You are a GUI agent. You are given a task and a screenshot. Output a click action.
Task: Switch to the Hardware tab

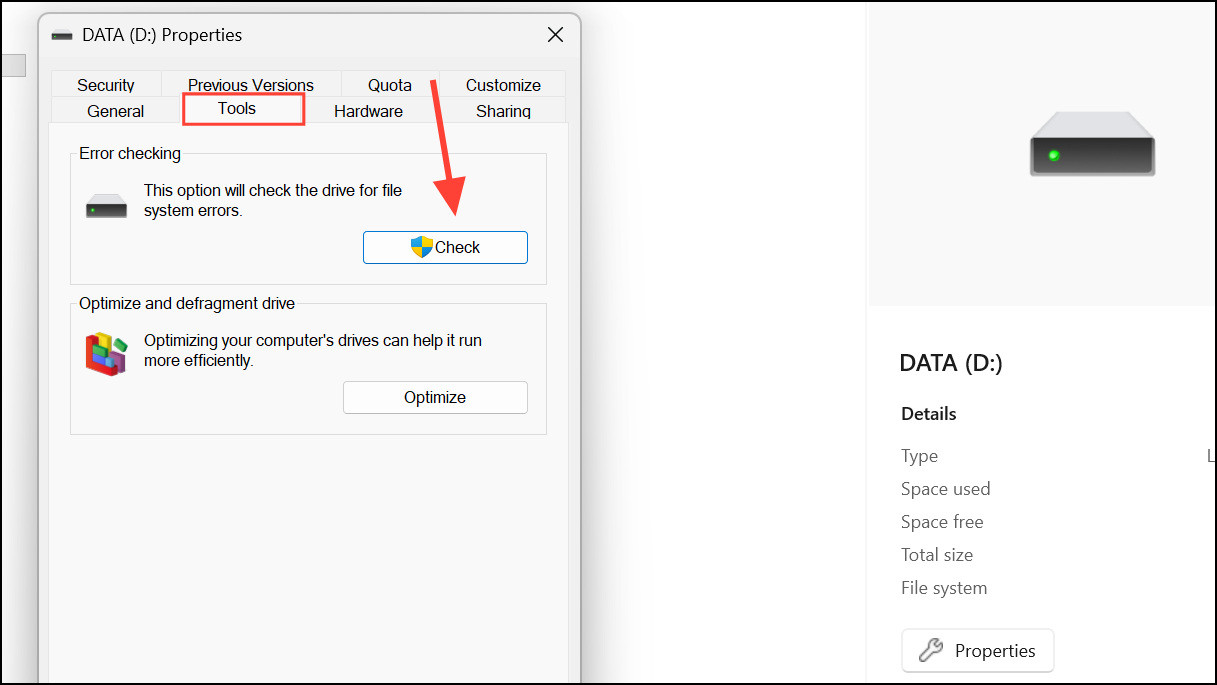click(369, 111)
